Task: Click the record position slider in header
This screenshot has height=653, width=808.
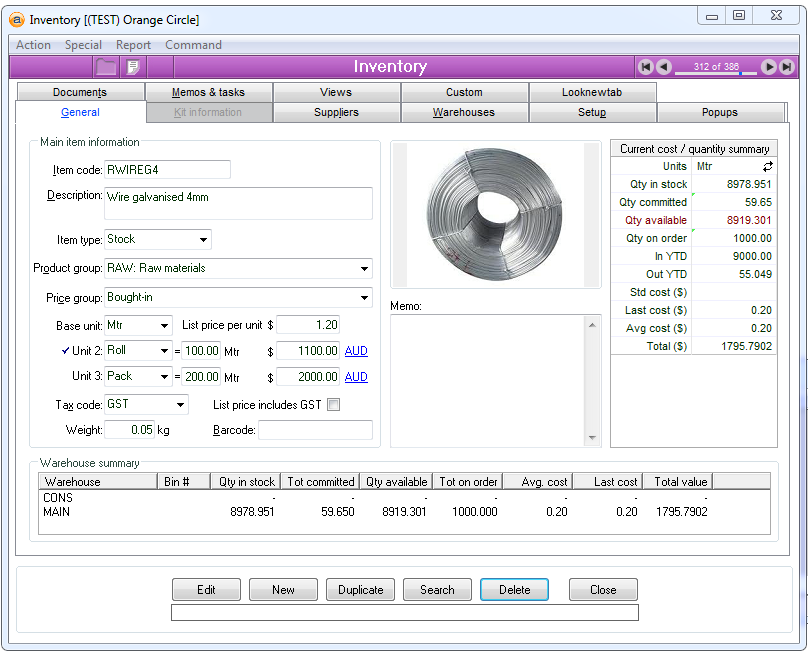Action: point(716,73)
